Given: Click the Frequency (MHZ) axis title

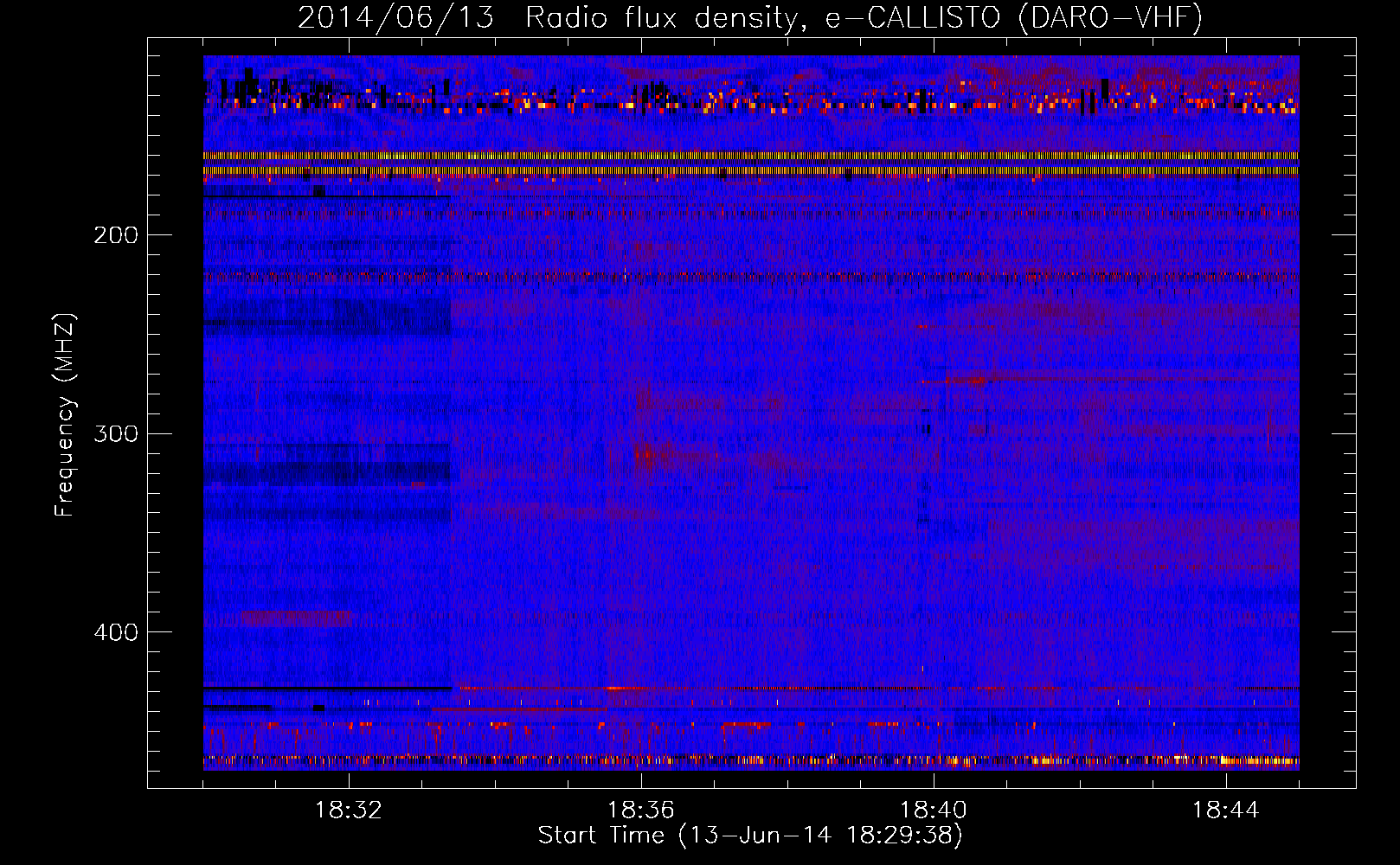Looking at the screenshot, I should [65, 414].
